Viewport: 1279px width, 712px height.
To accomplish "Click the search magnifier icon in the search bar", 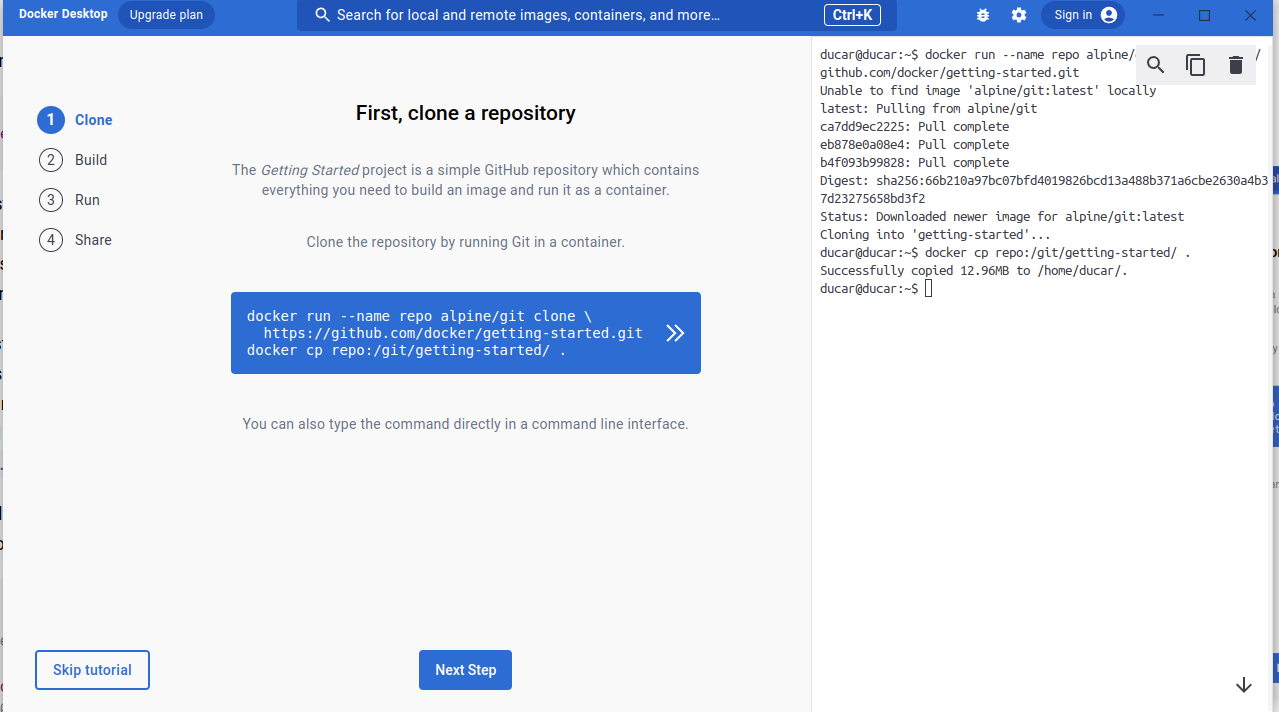I will [322, 15].
